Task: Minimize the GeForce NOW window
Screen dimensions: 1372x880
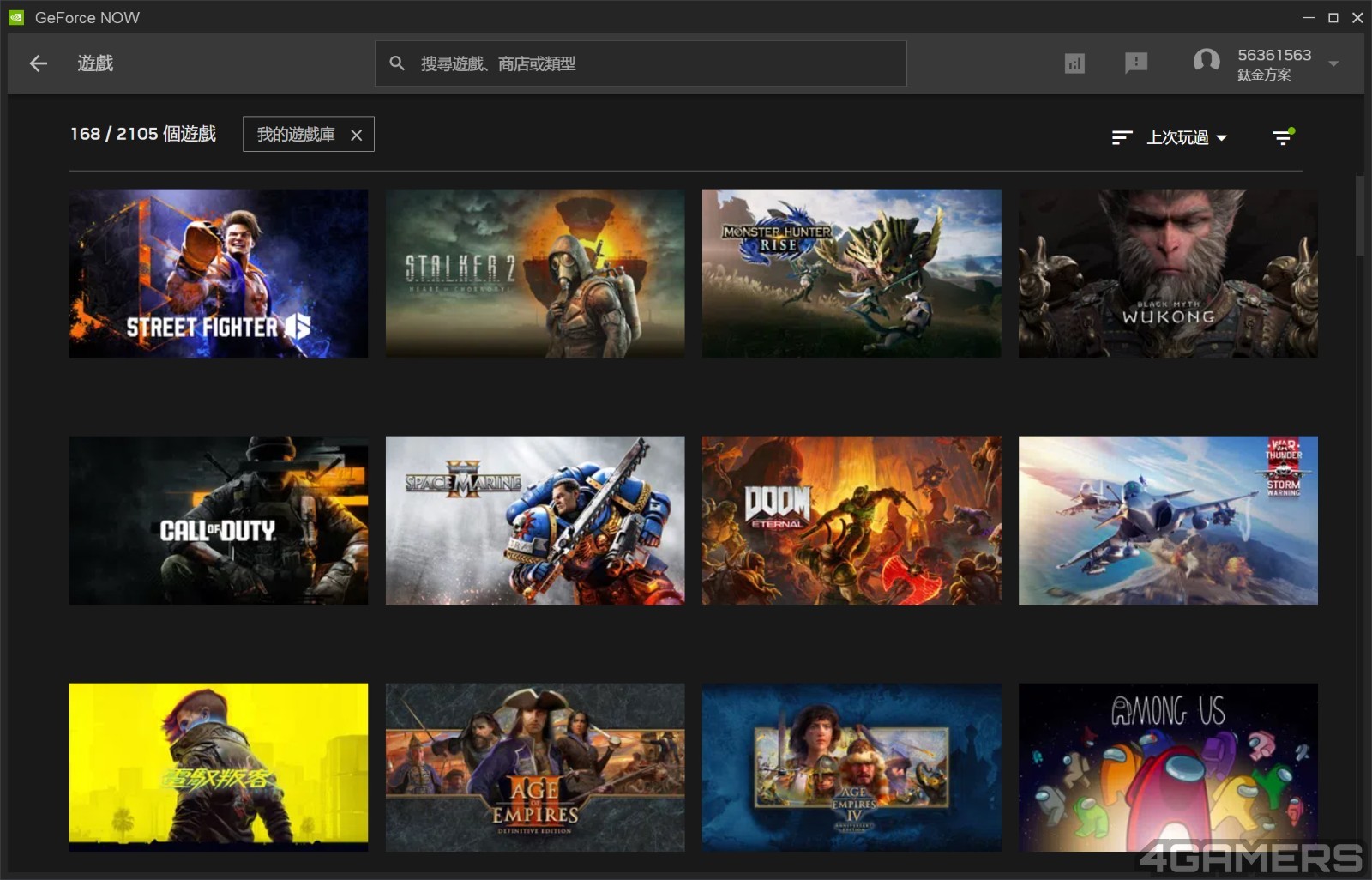Action: point(1309,17)
